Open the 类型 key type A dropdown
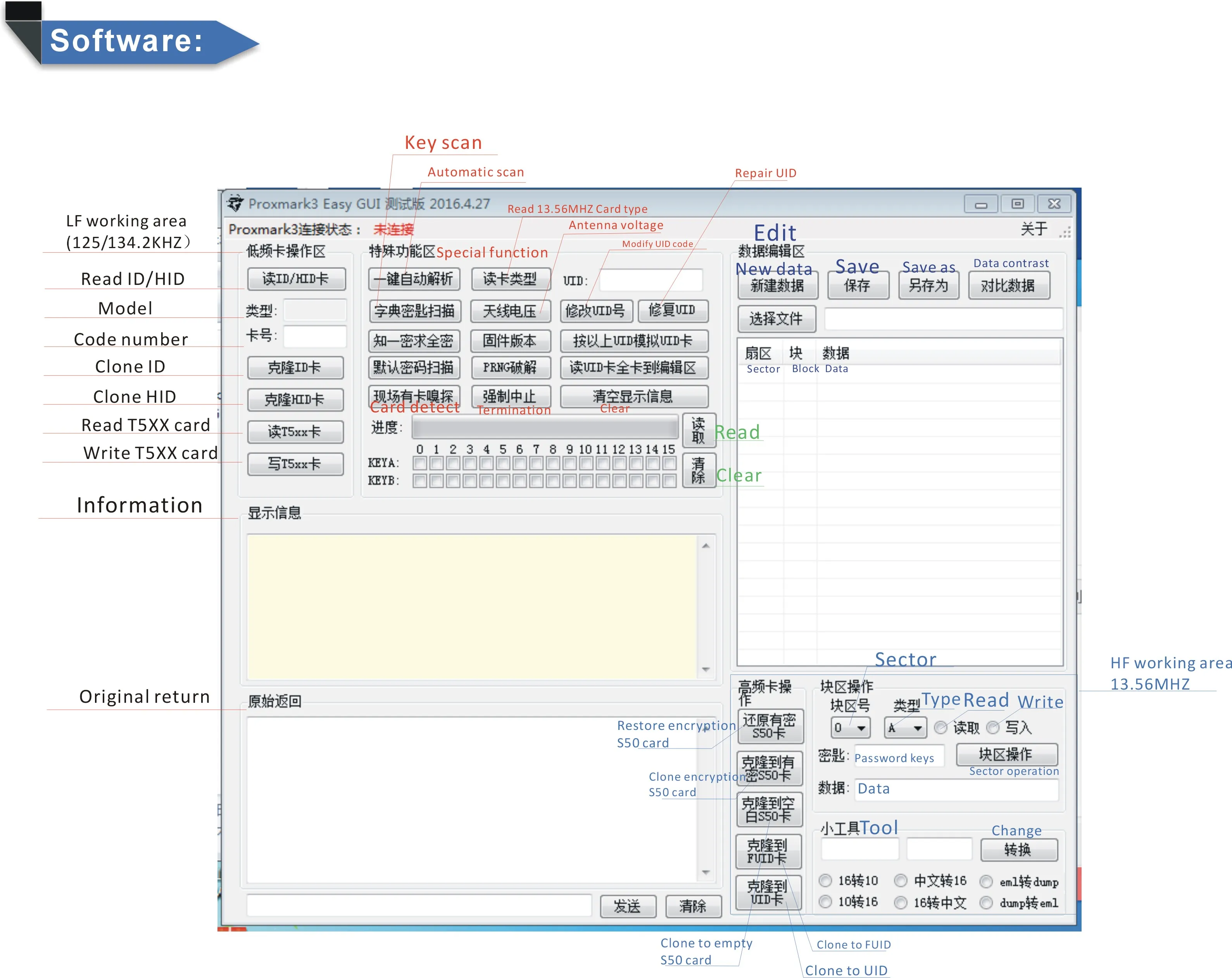Viewport: 1232px width, 978px height. coord(905,728)
